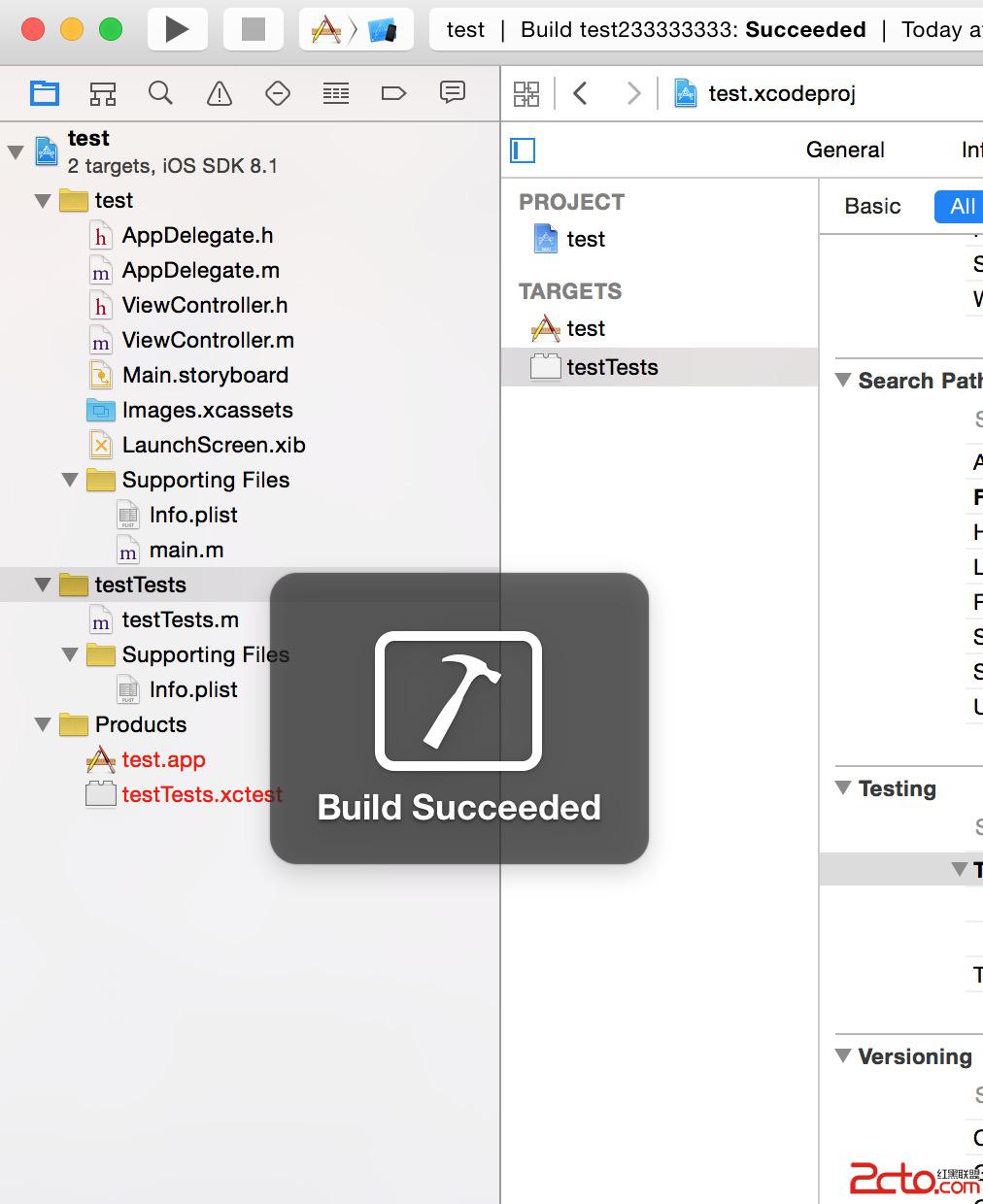Switch to the General tab
This screenshot has width=983, height=1204.
[x=845, y=150]
